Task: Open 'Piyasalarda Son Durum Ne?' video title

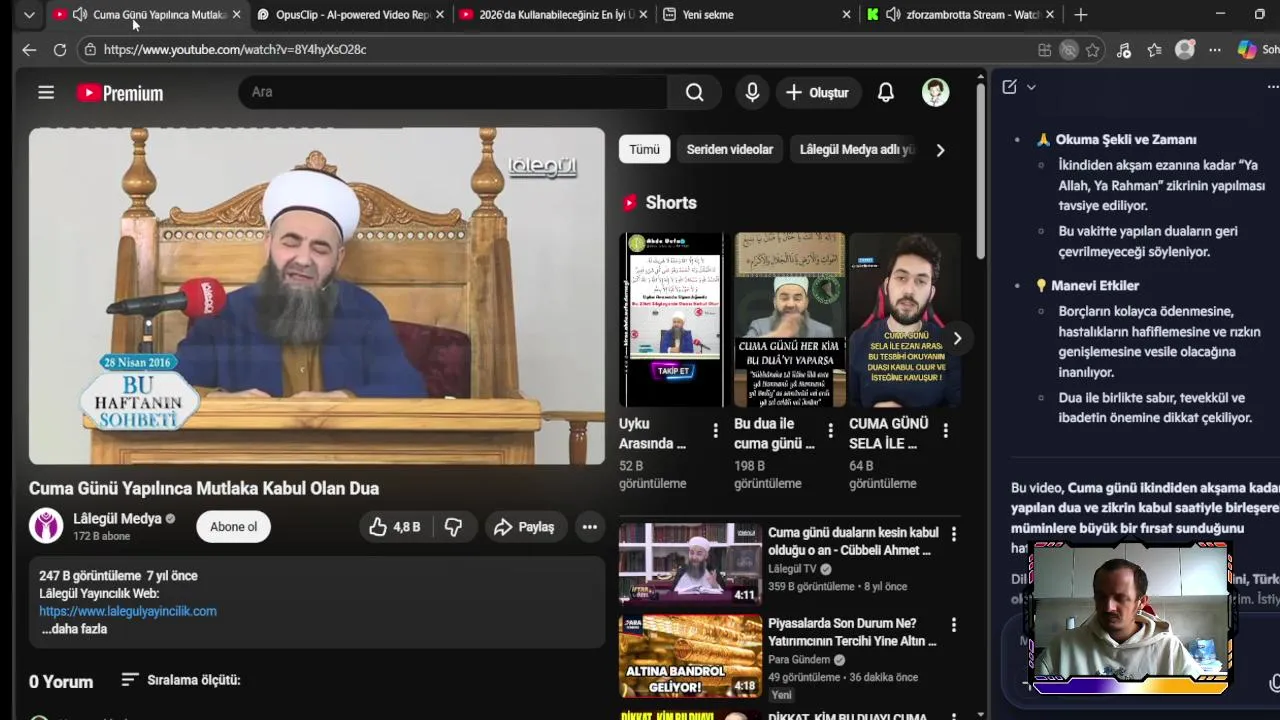Action: point(852,632)
